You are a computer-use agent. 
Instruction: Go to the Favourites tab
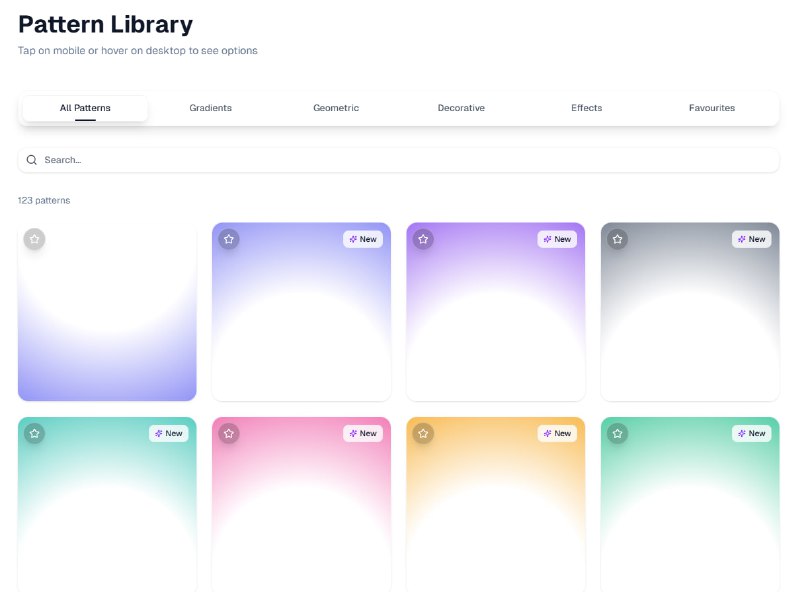pyautogui.click(x=712, y=108)
